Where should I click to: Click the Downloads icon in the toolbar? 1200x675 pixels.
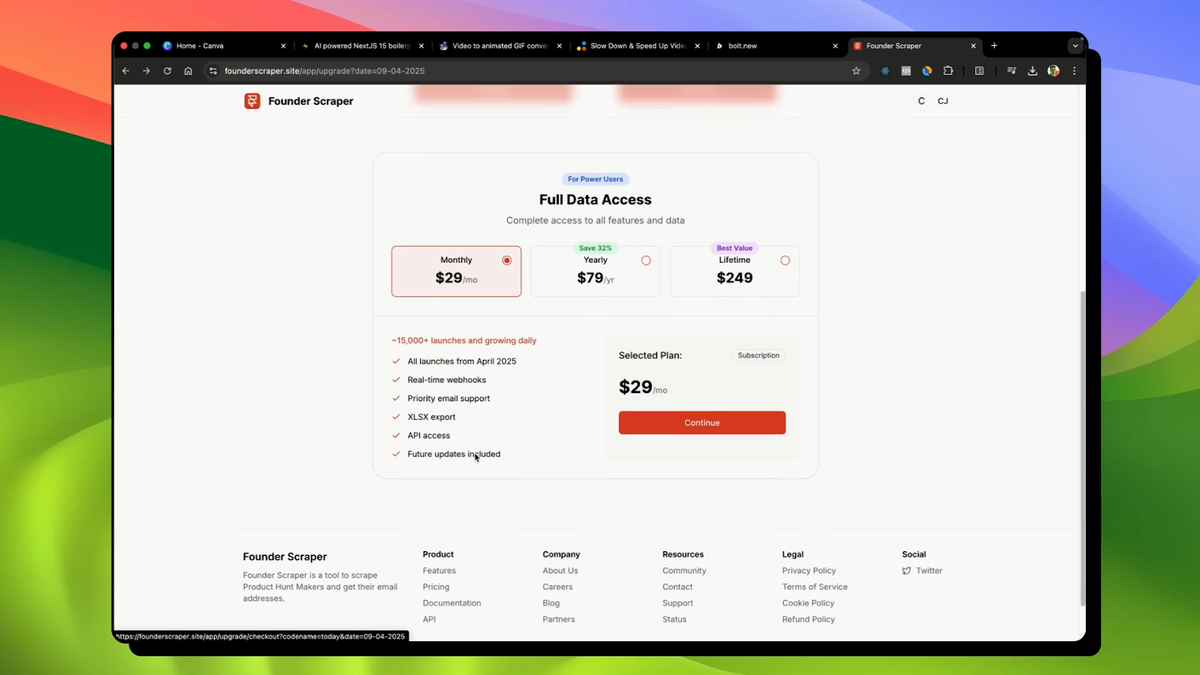coord(1032,71)
